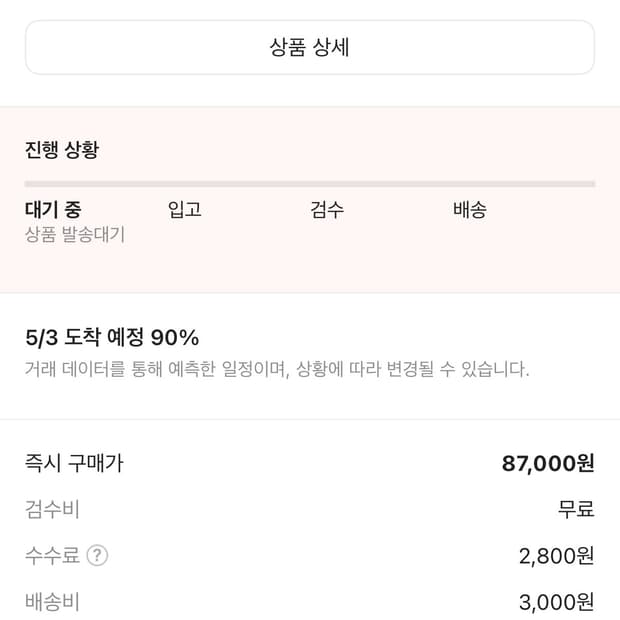Screen dimensions: 620x620
Task: Click the 5/3 도착 예정 90% heading
Action: tap(112, 337)
